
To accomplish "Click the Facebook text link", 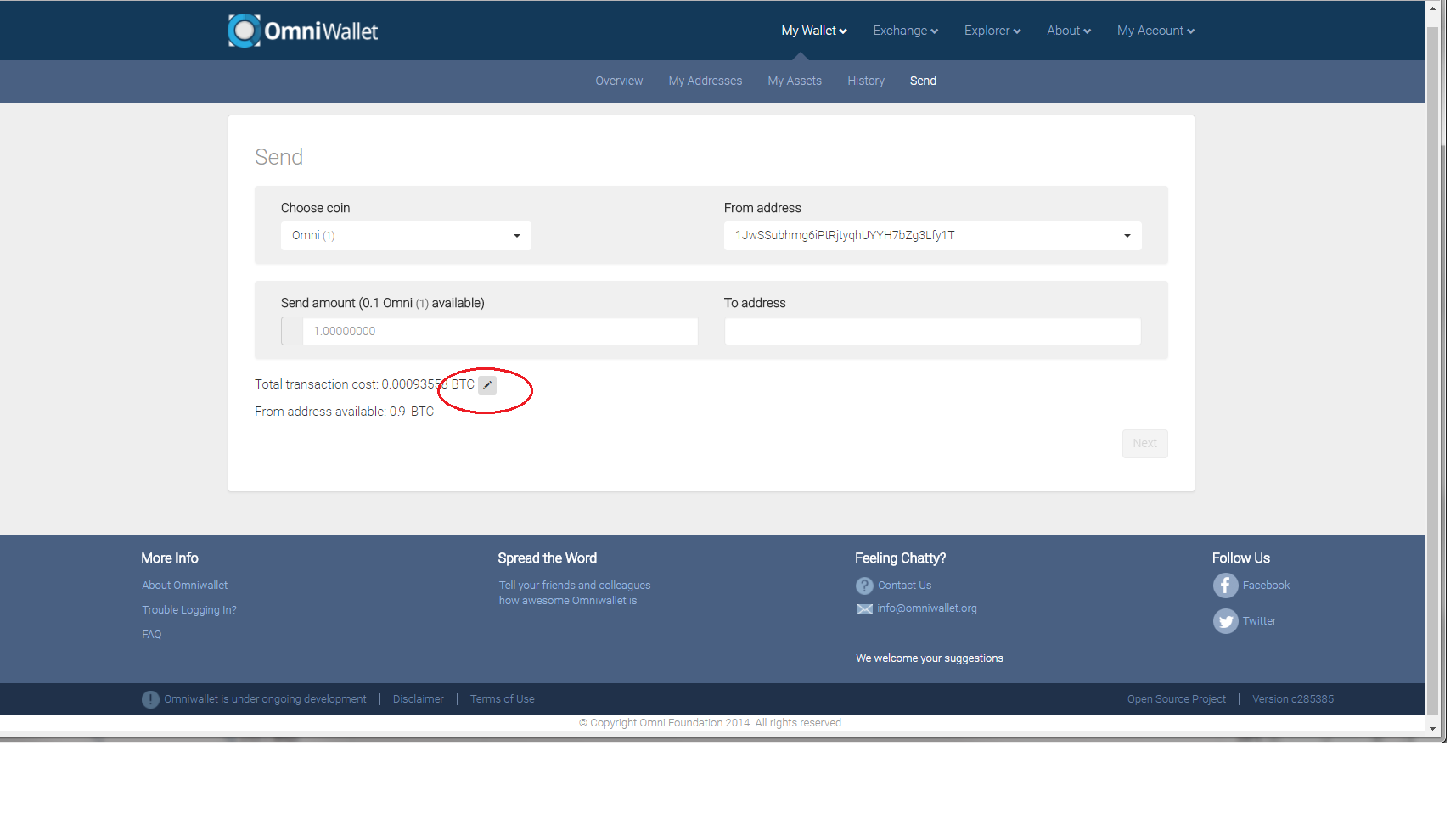I will [1266, 586].
